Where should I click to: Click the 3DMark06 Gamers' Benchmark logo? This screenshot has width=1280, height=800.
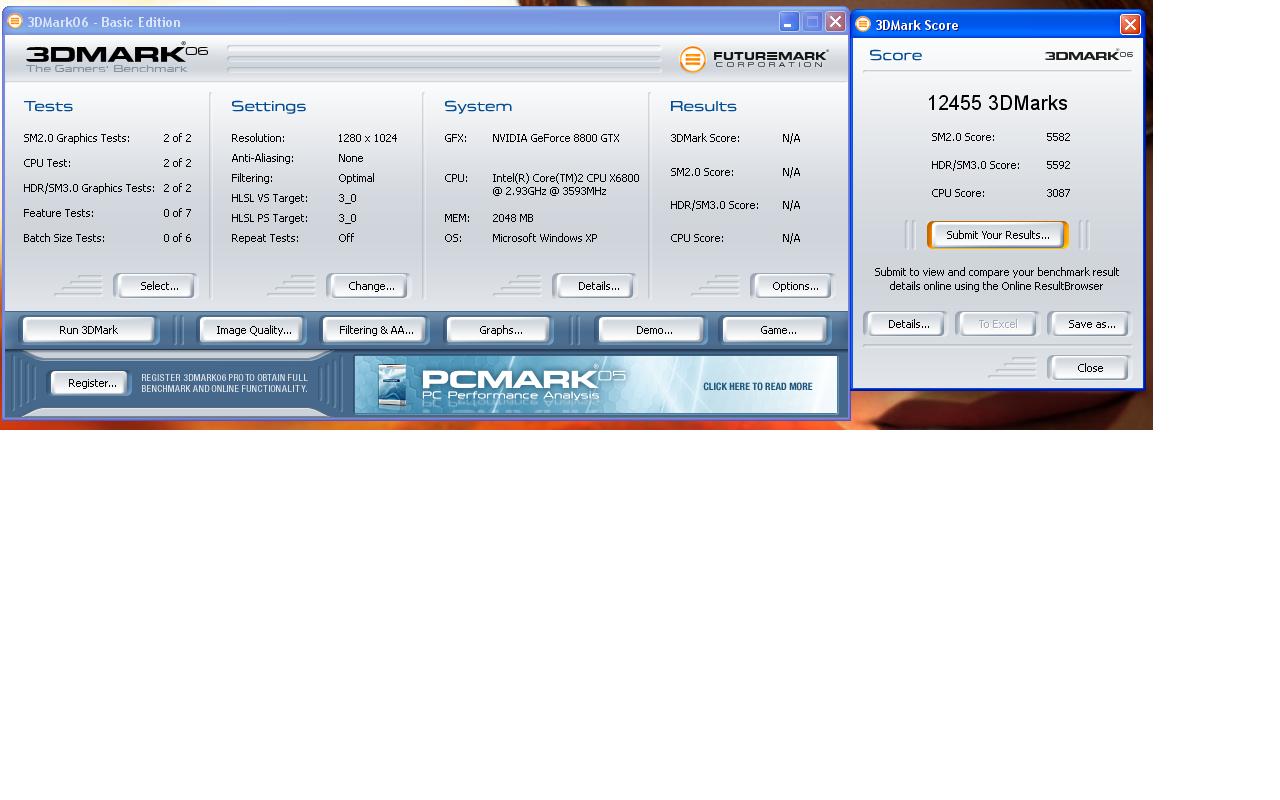pyautogui.click(x=117, y=58)
